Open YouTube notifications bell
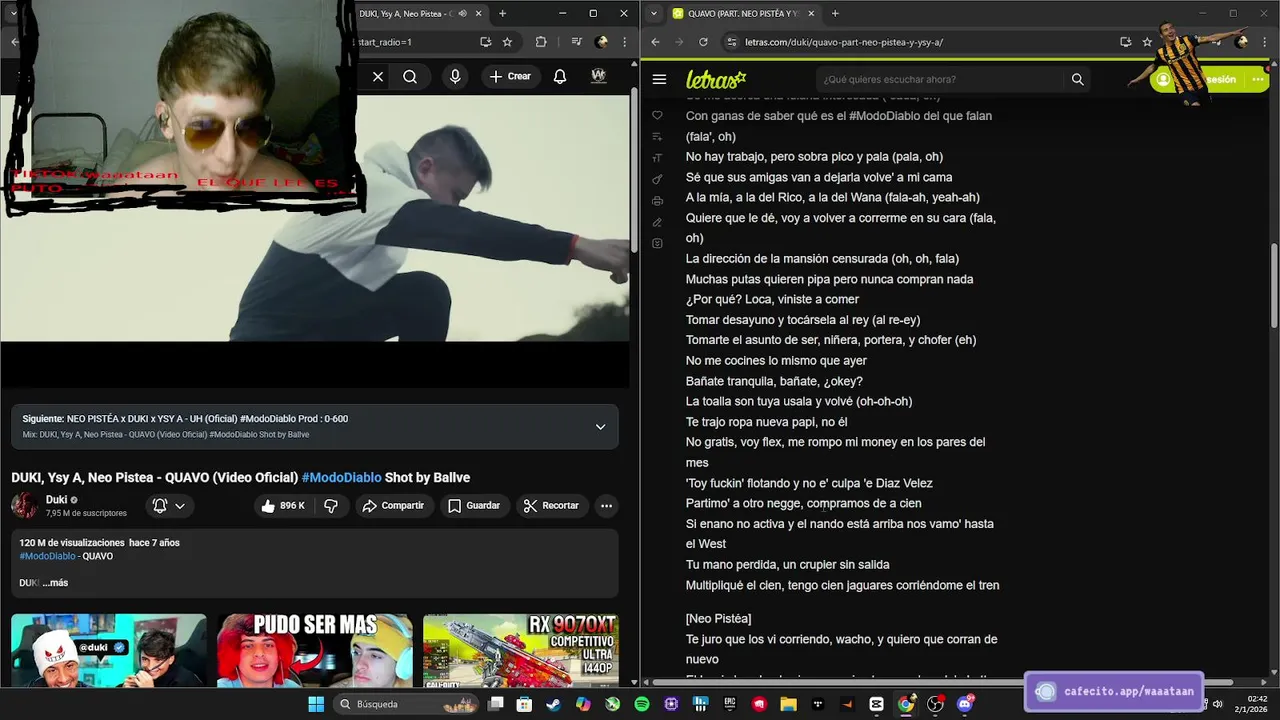The height and width of the screenshot is (720, 1280). point(560,76)
